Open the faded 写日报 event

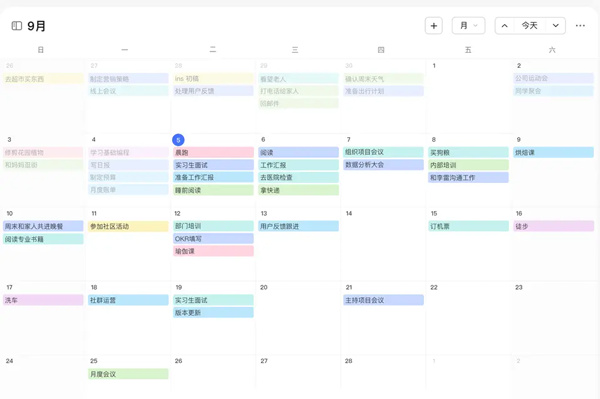click(x=128, y=165)
